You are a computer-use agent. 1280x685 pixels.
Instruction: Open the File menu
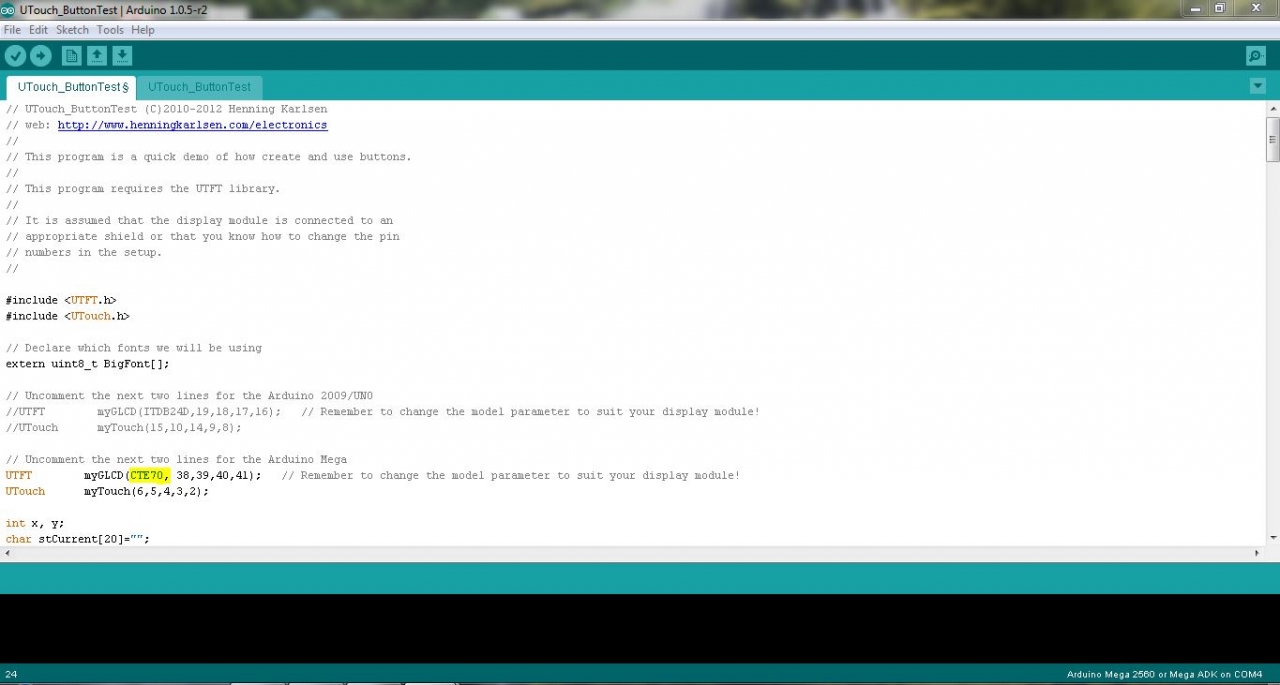(x=12, y=30)
